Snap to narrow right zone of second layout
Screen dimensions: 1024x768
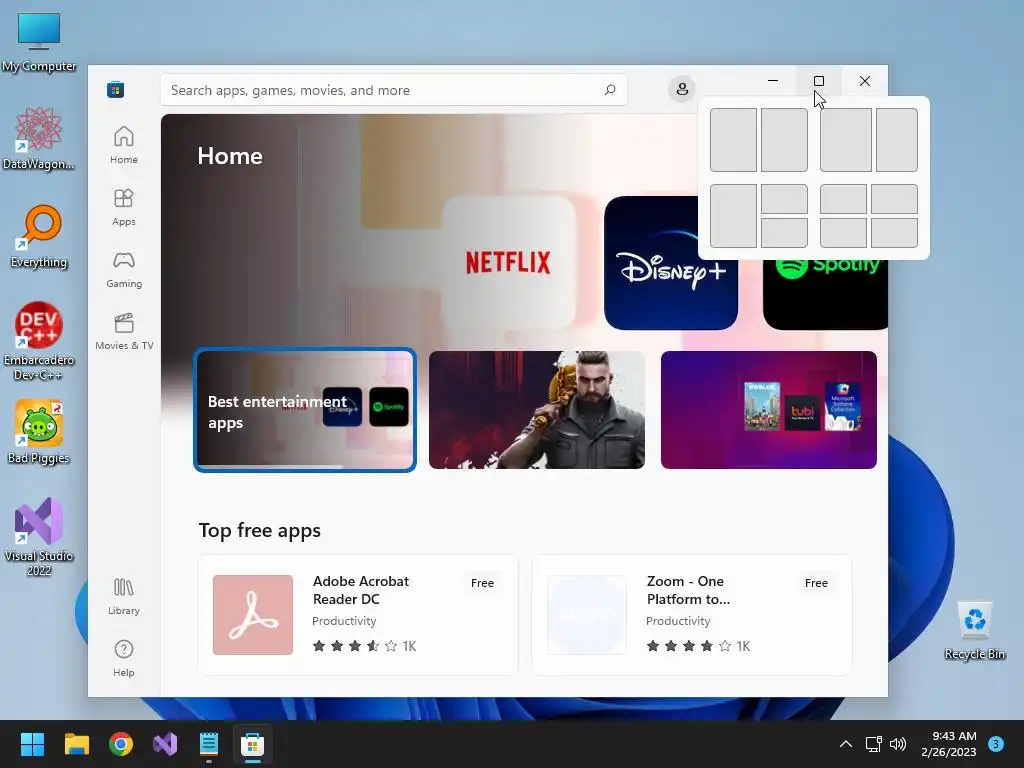(897, 140)
